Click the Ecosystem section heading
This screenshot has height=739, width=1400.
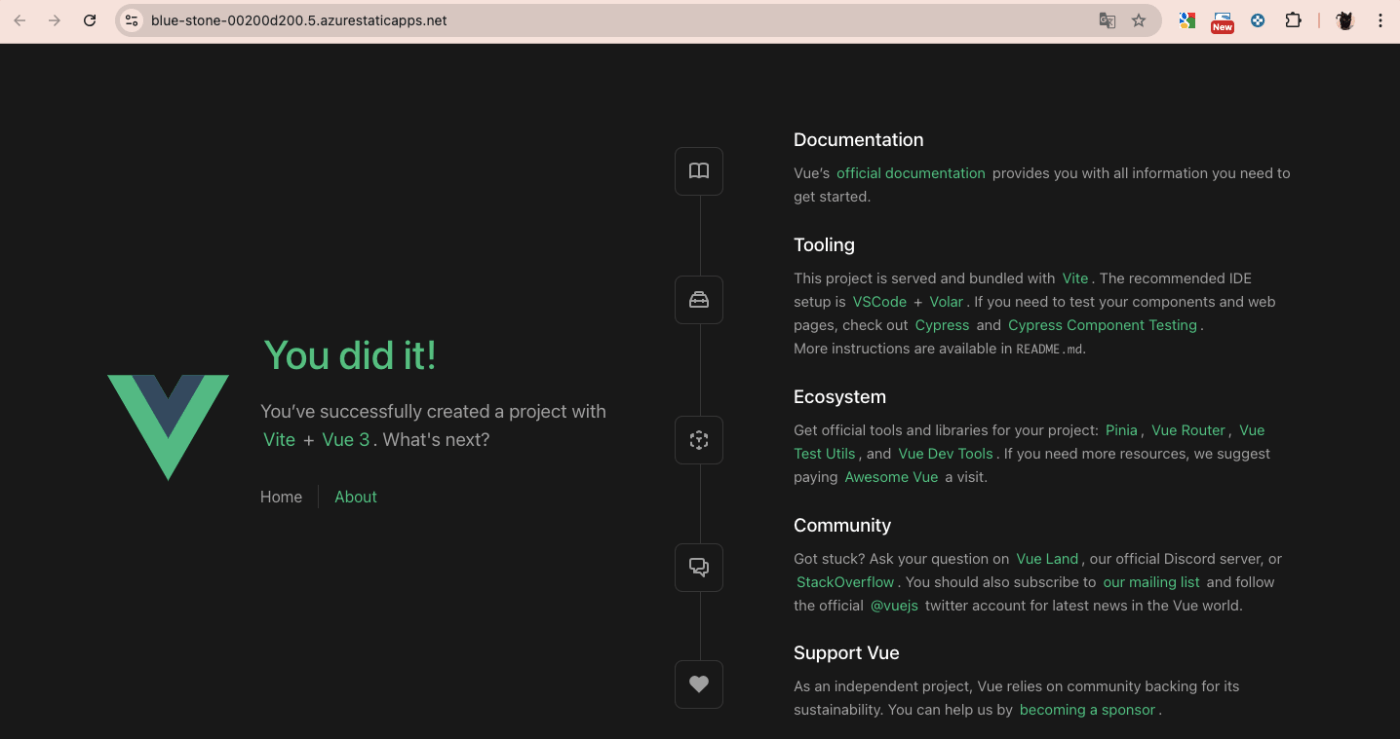(840, 397)
